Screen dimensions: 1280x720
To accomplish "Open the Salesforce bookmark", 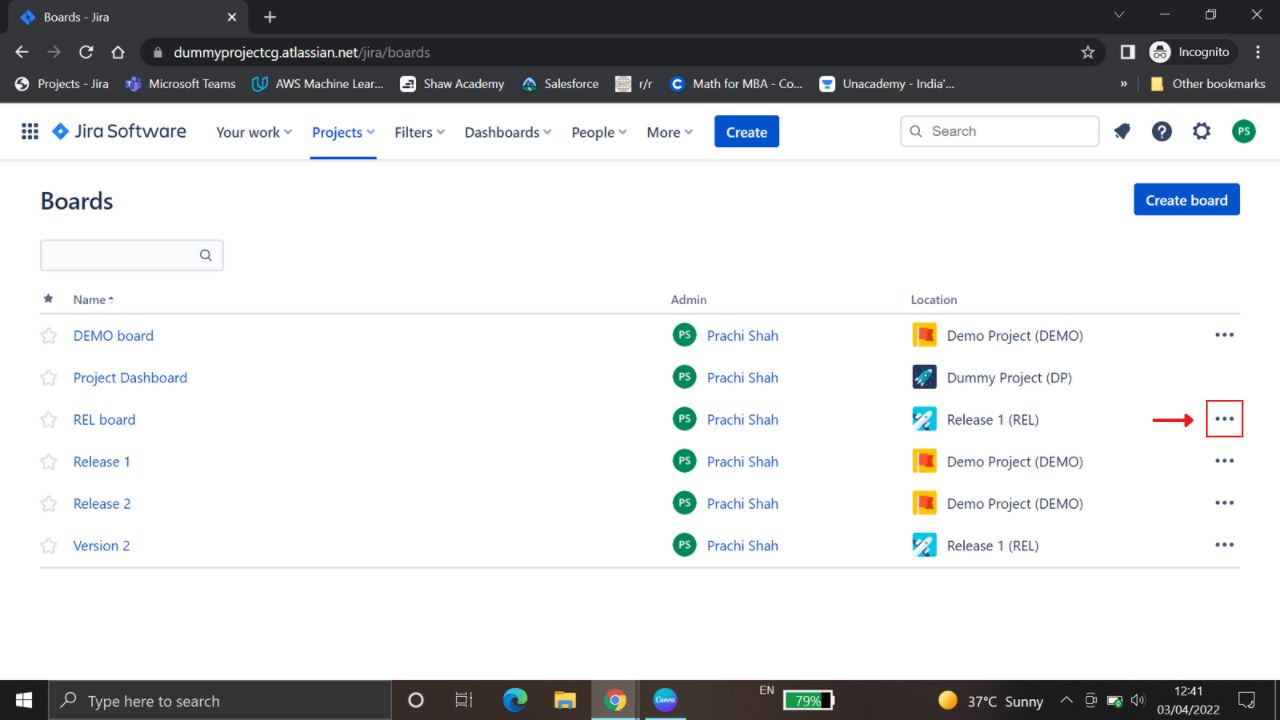I will coord(560,84).
